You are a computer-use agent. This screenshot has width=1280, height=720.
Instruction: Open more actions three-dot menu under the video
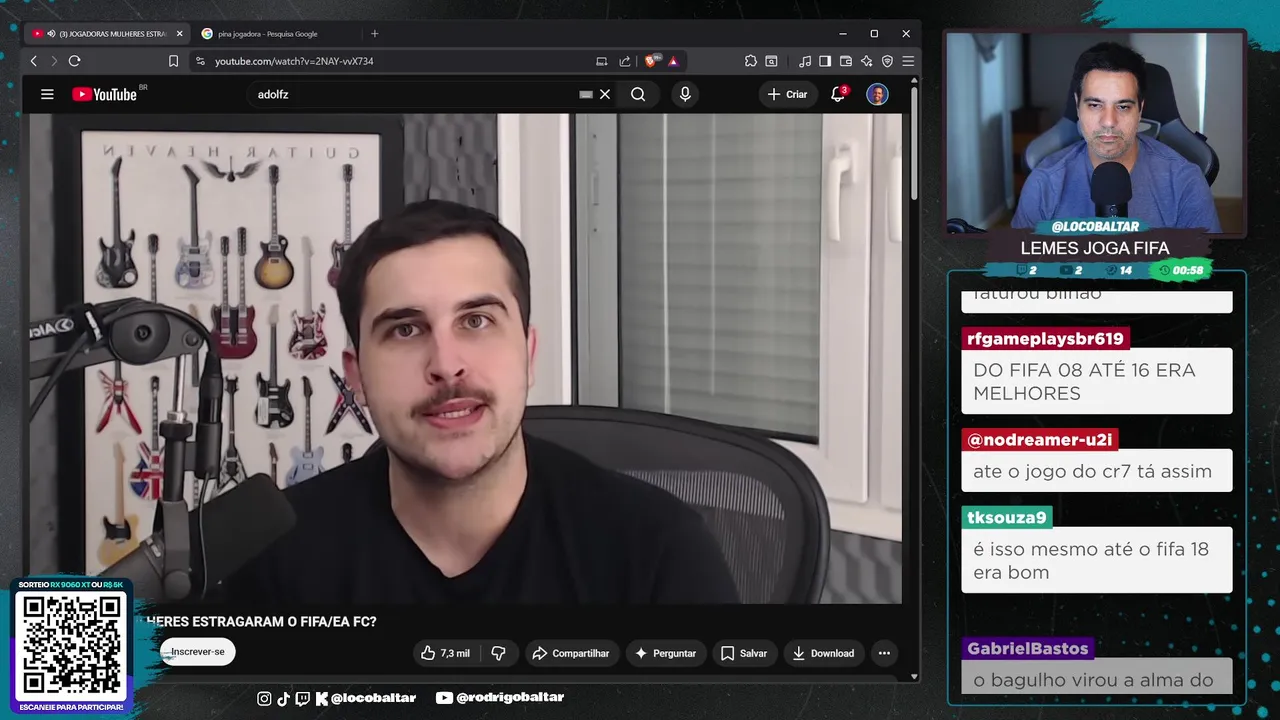click(x=884, y=653)
